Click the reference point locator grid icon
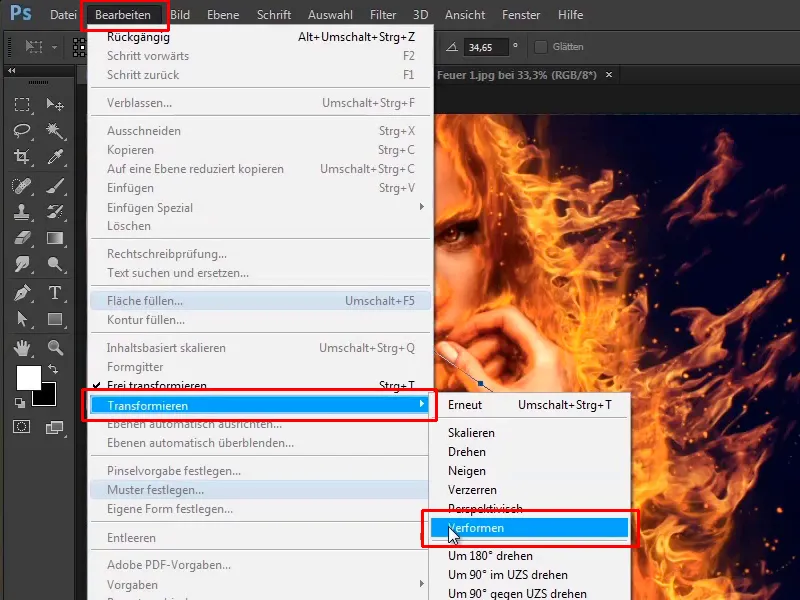 point(80,47)
